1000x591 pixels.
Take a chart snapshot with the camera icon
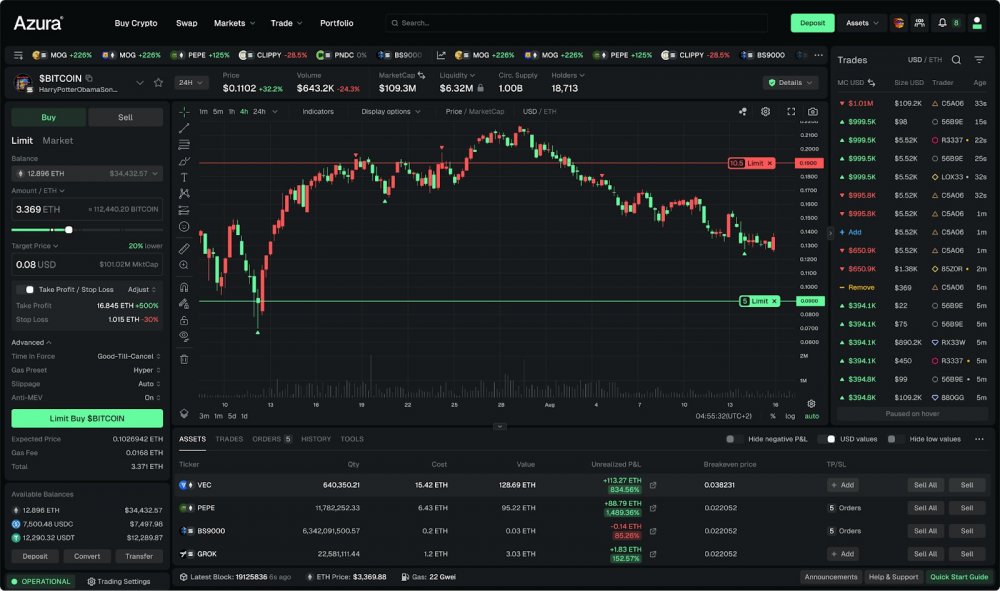tap(813, 112)
